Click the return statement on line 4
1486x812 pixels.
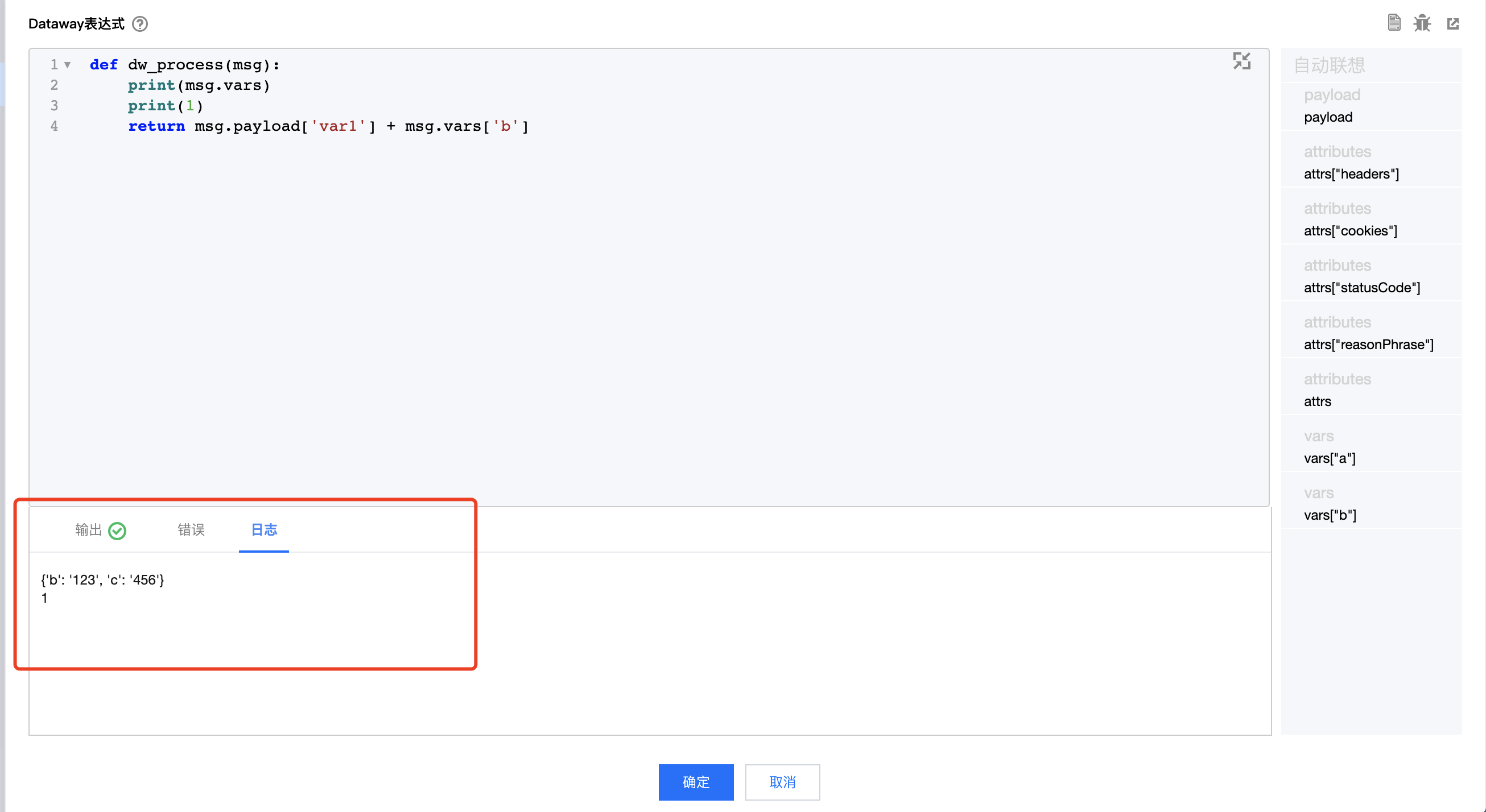tap(328, 126)
